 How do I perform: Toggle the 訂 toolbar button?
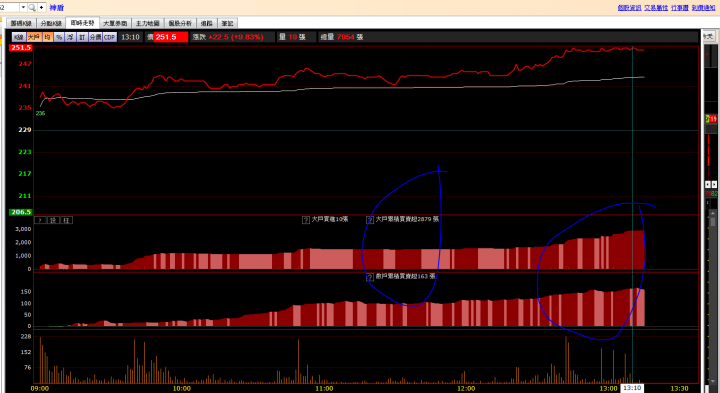coord(82,37)
